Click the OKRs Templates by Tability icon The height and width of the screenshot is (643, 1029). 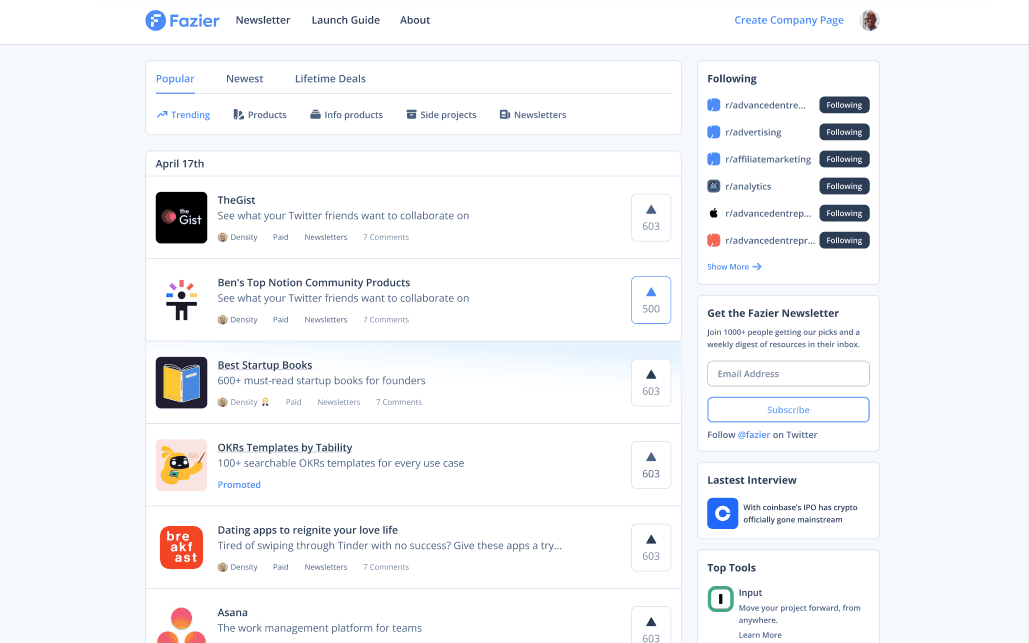click(x=181, y=465)
